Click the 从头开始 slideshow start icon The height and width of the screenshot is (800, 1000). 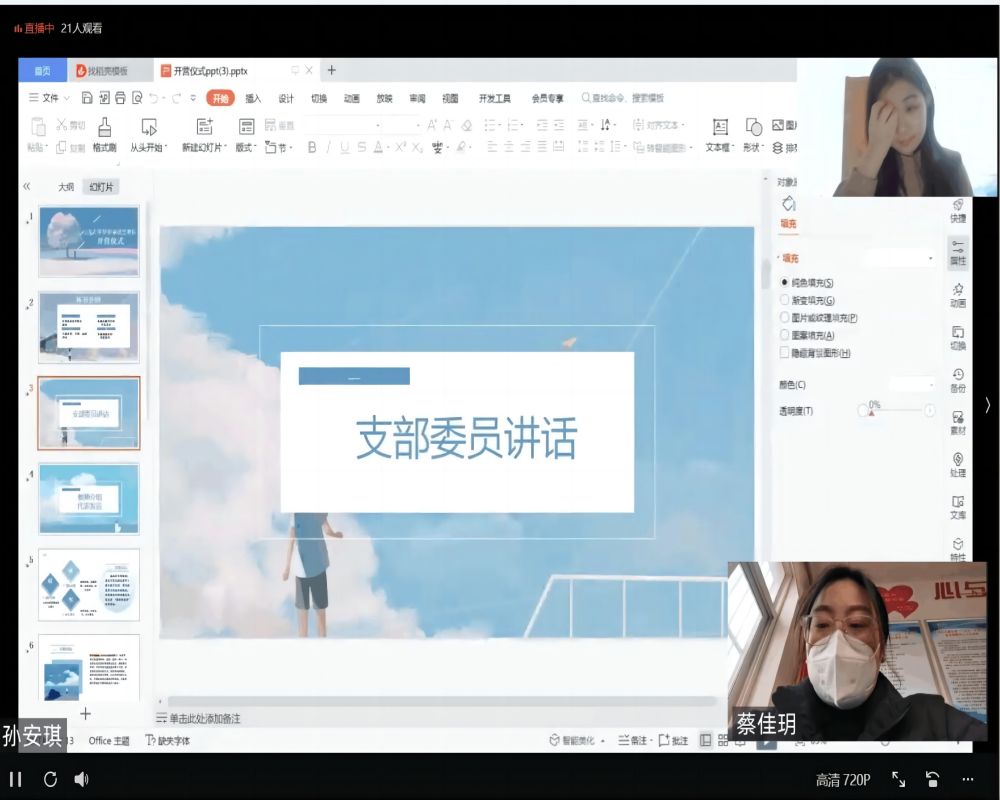149,127
